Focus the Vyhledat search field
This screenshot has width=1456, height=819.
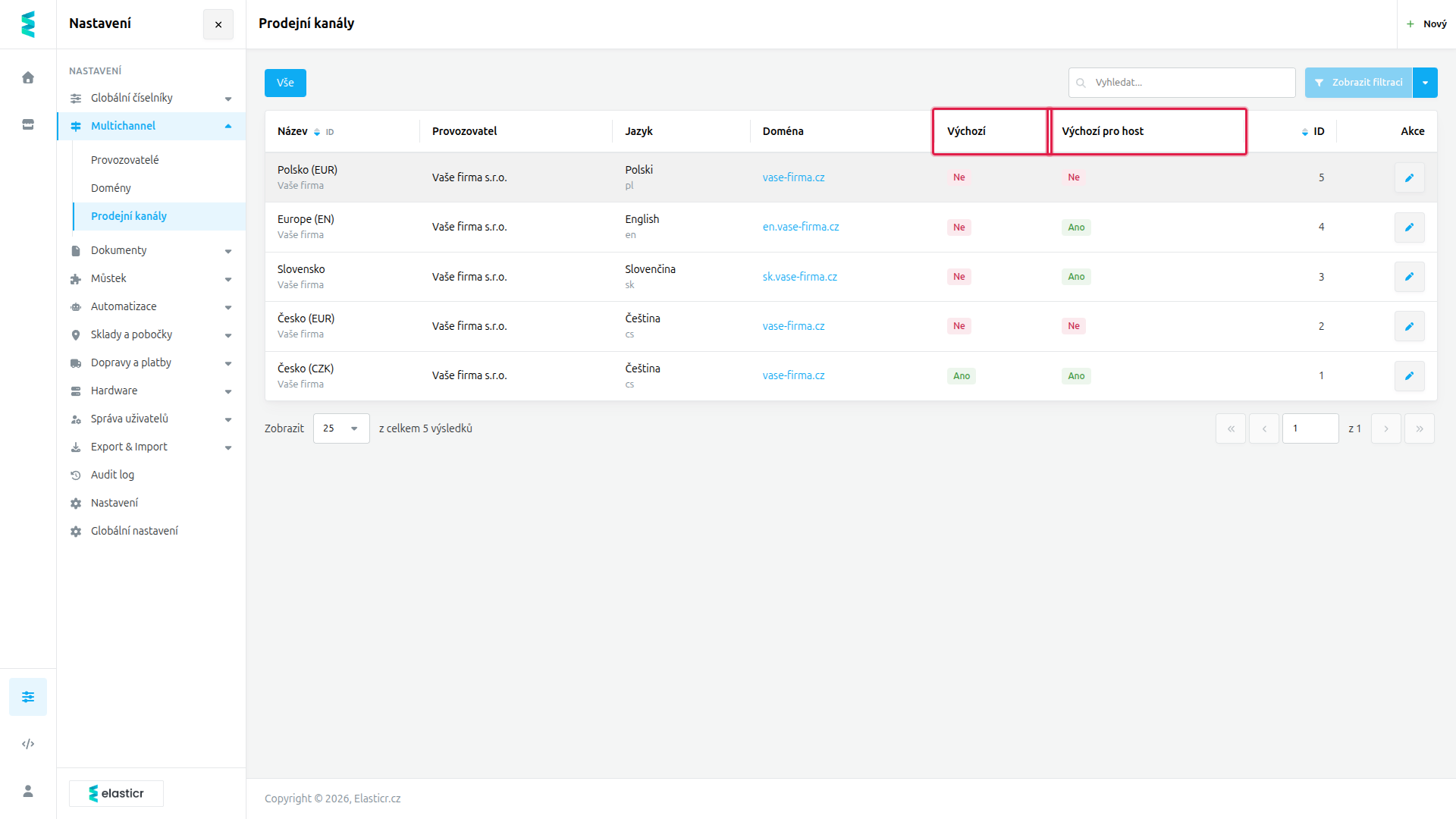point(1181,83)
